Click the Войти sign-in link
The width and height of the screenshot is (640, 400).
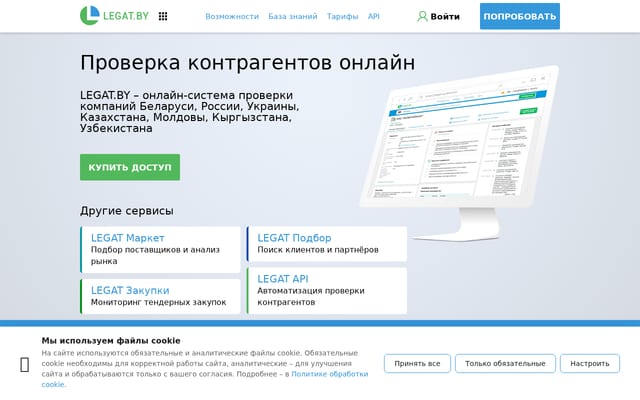[x=445, y=16]
